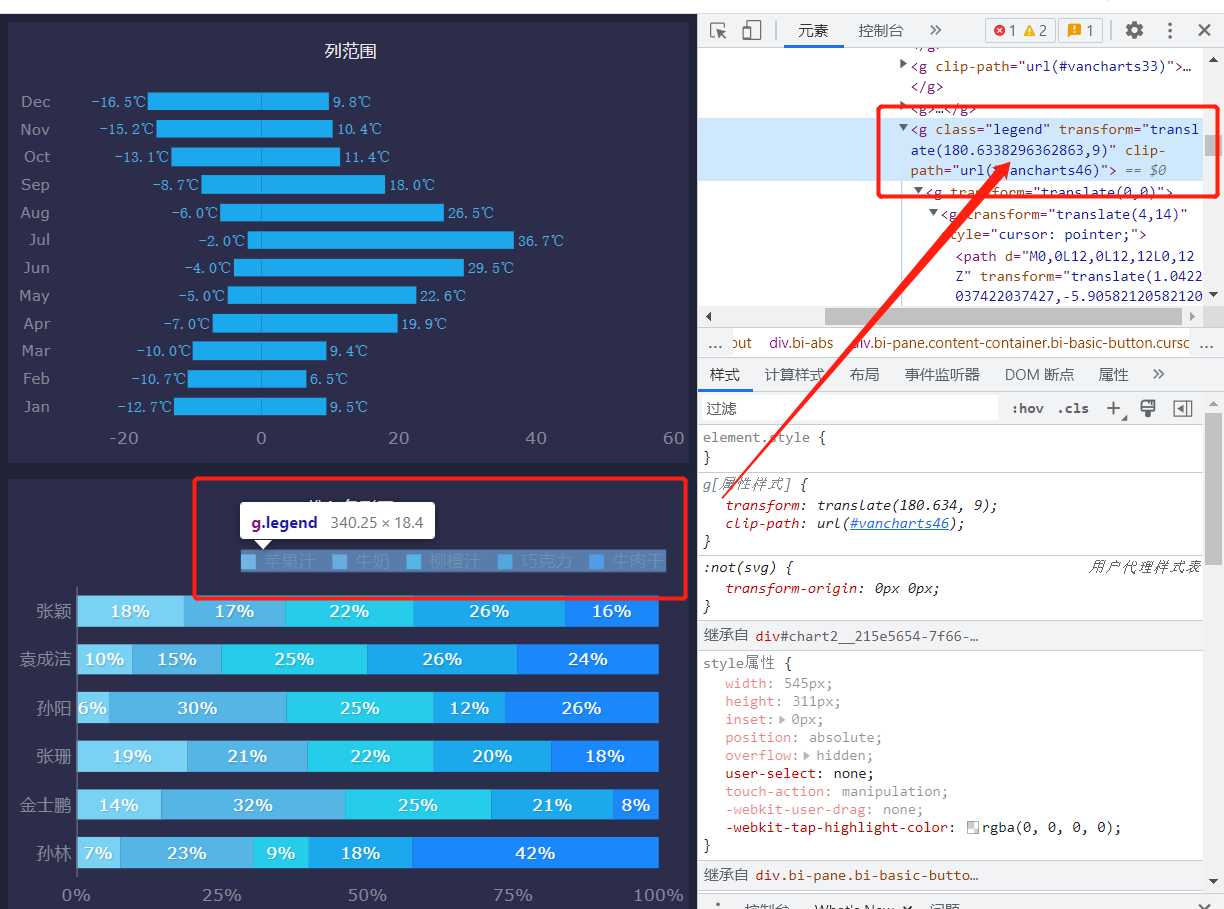Image resolution: width=1224 pixels, height=909 pixels.
Task: Toggle the device toolbar icon
Action: [x=751, y=31]
